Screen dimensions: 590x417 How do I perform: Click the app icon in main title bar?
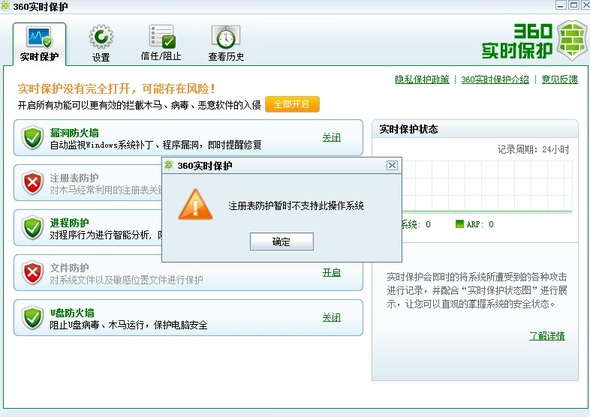tap(5, 6)
